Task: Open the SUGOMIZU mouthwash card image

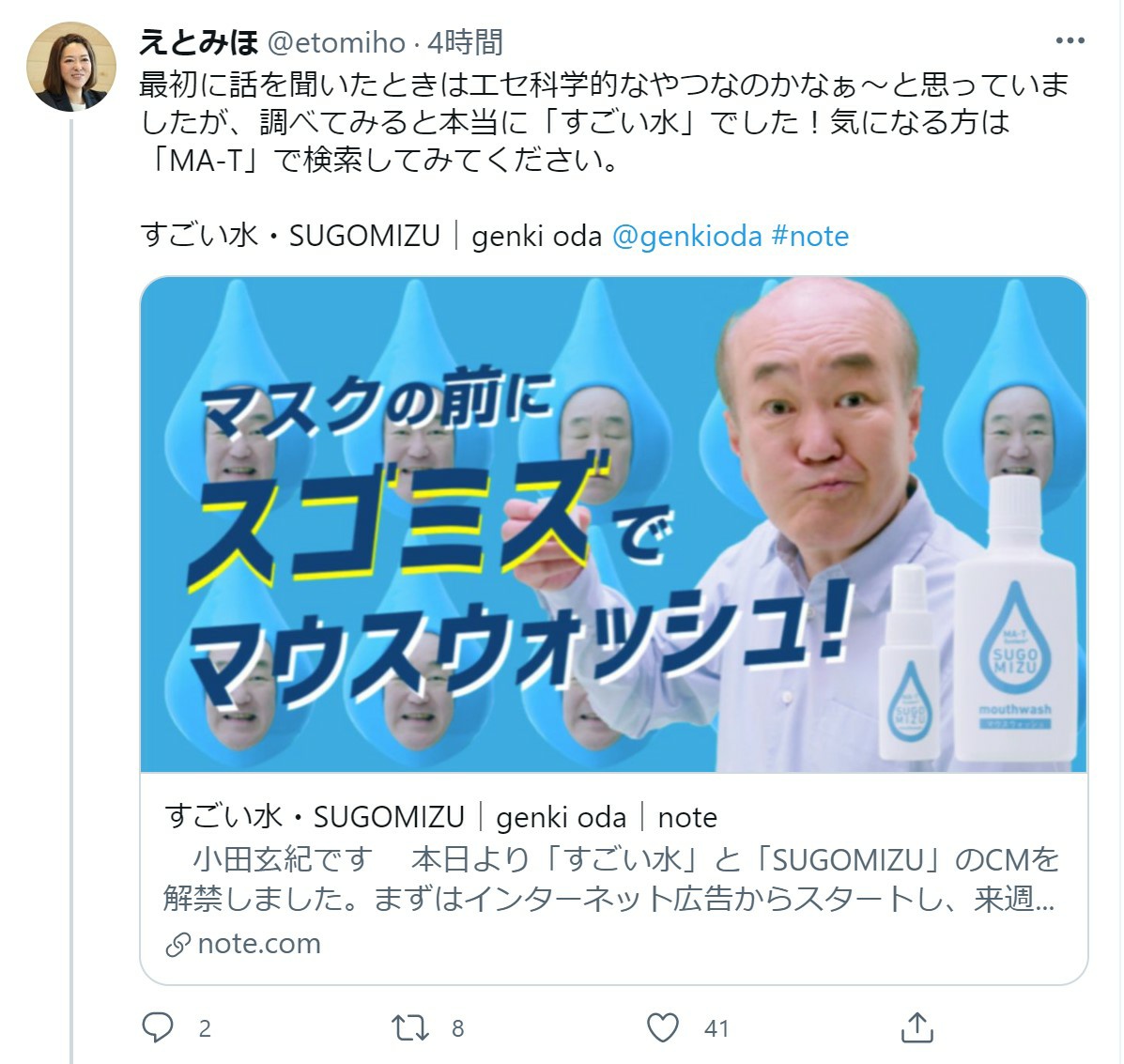Action: point(613,525)
